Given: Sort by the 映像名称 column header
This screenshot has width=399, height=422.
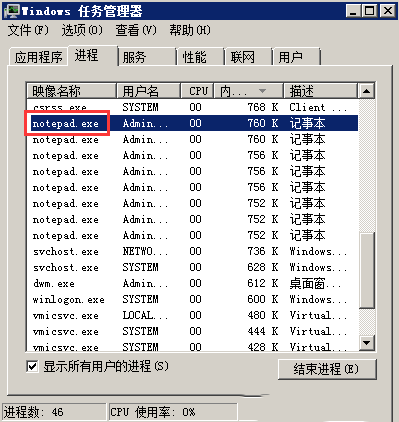Looking at the screenshot, I should click(x=71, y=91).
